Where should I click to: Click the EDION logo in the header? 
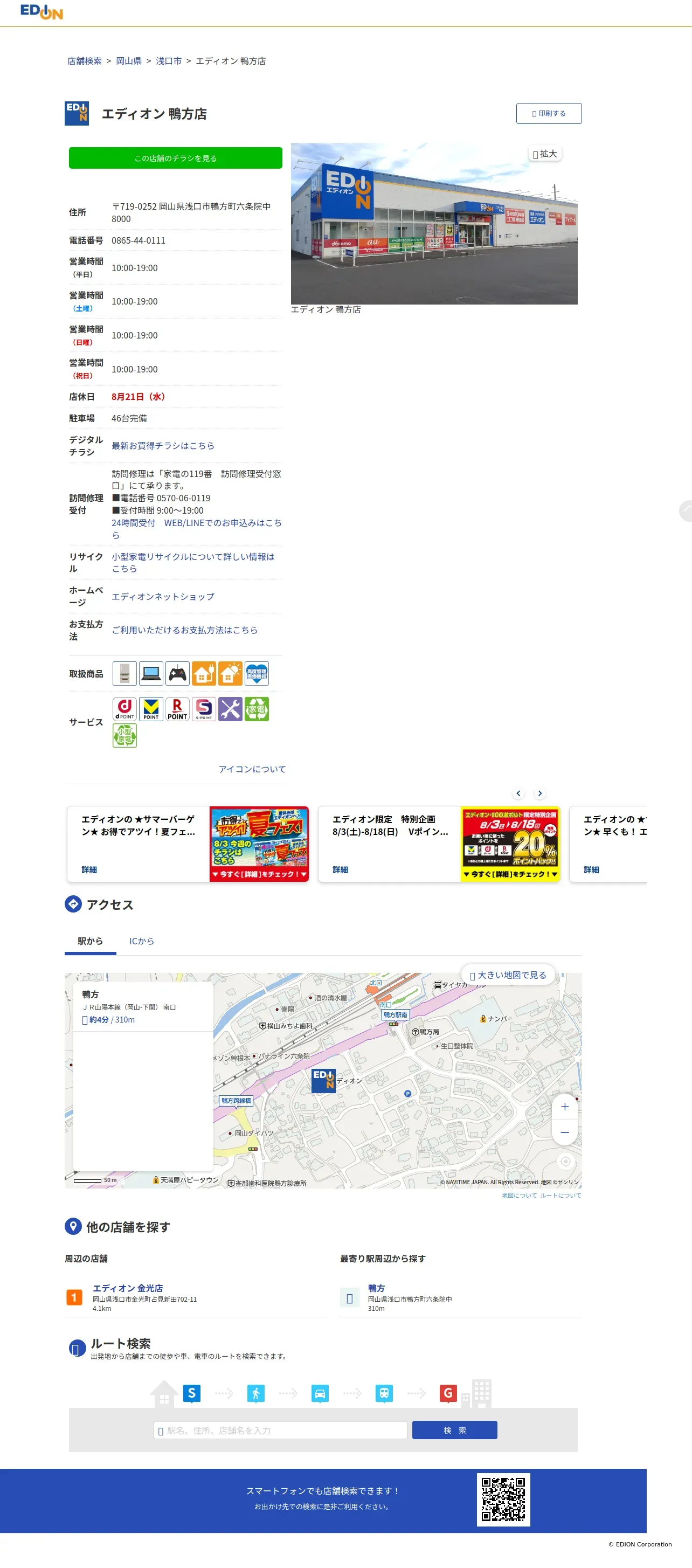[x=41, y=11]
